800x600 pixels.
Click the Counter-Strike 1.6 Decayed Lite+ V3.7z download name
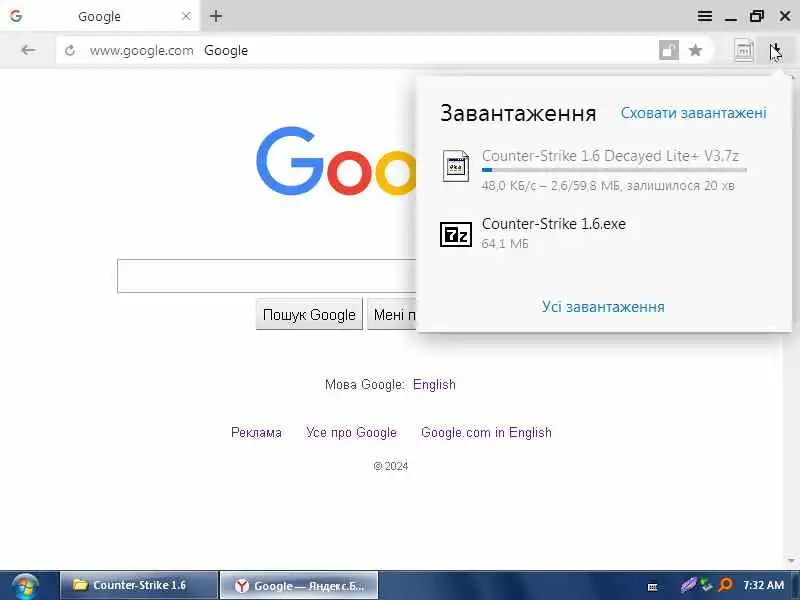[x=610, y=156]
